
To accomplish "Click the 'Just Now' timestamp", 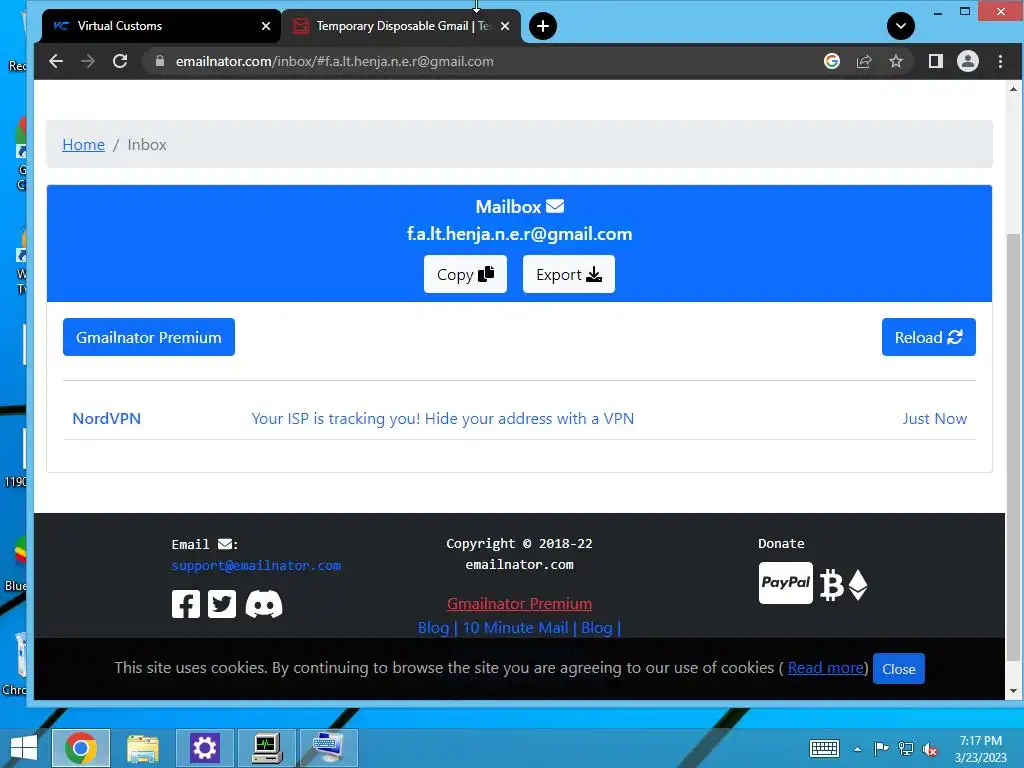I will pyautogui.click(x=935, y=419).
